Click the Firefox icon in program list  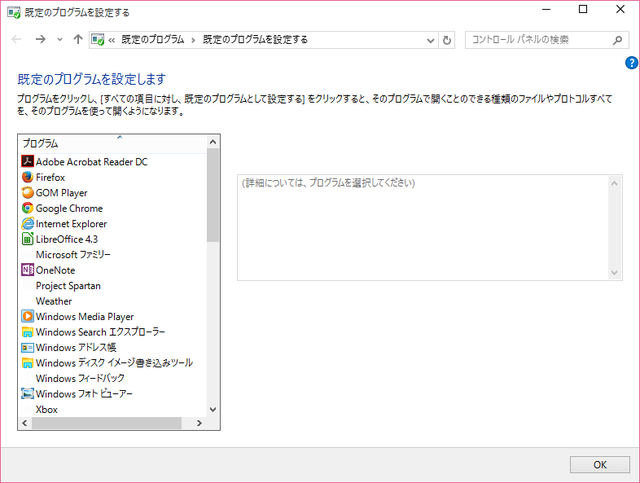point(27,177)
